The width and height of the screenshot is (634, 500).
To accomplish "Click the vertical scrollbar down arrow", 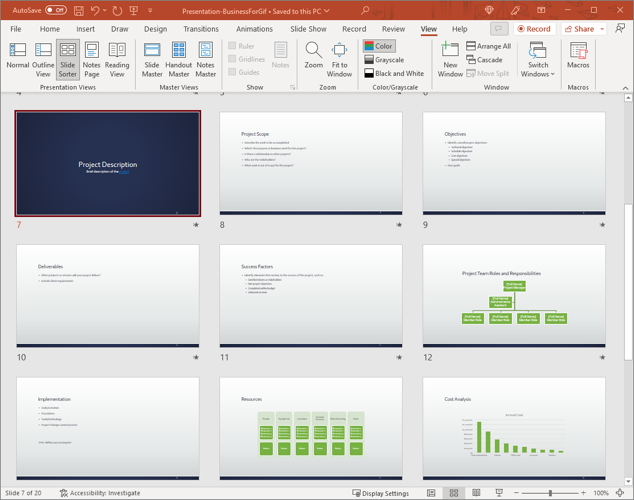I will pyautogui.click(x=628, y=481).
